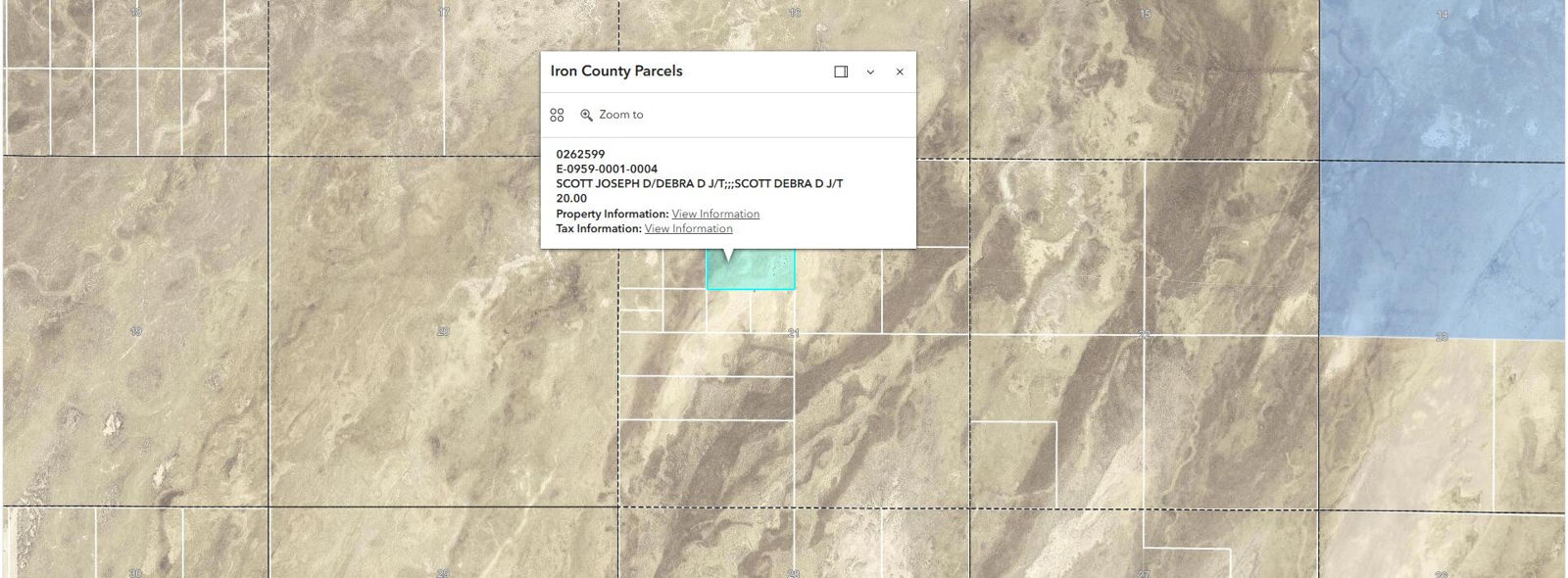Collapse the parcel popup with chevron
This screenshot has width=1568, height=578.
click(x=870, y=72)
